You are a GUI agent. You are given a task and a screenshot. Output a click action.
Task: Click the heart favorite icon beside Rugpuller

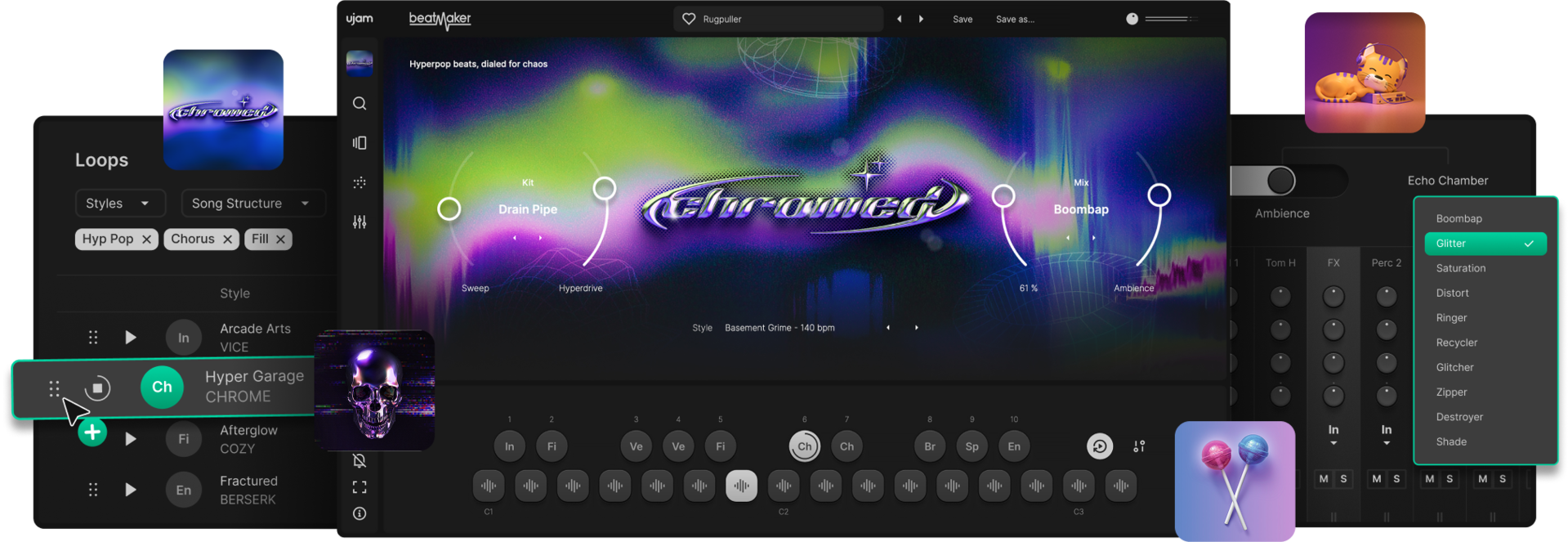[x=689, y=19]
